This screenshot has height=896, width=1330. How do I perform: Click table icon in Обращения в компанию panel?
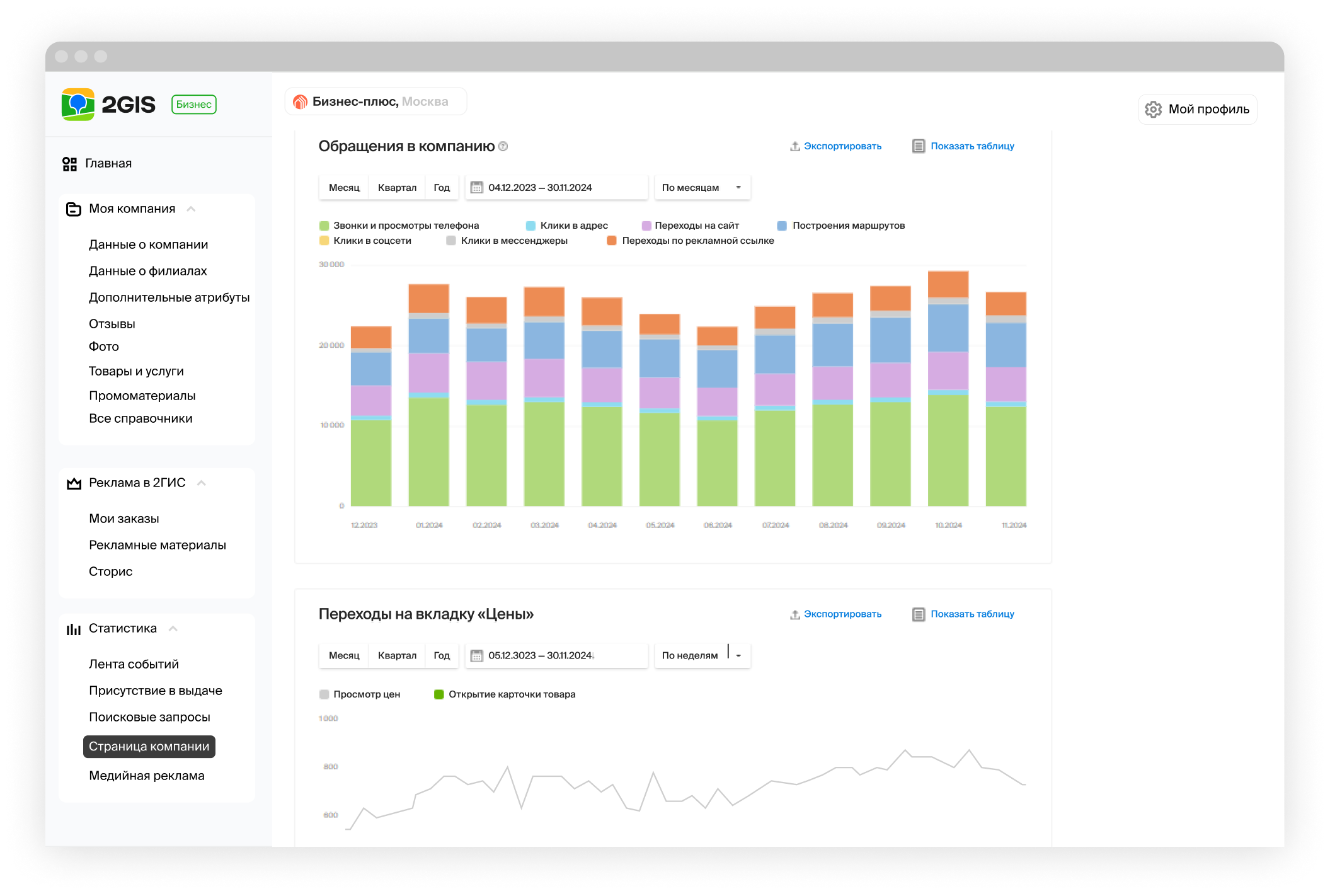919,146
